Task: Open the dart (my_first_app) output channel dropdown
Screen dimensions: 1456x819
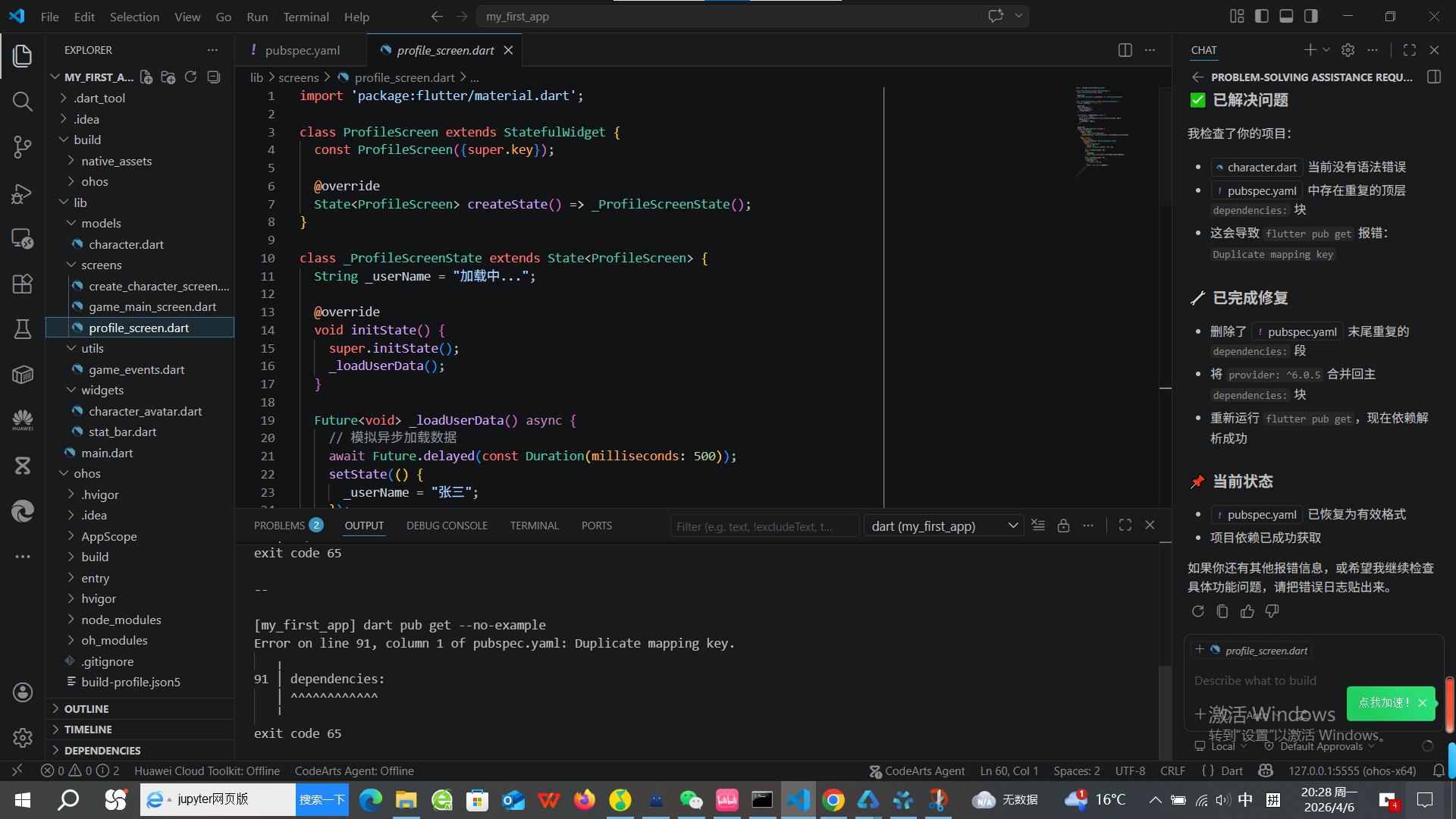Action: click(x=943, y=526)
